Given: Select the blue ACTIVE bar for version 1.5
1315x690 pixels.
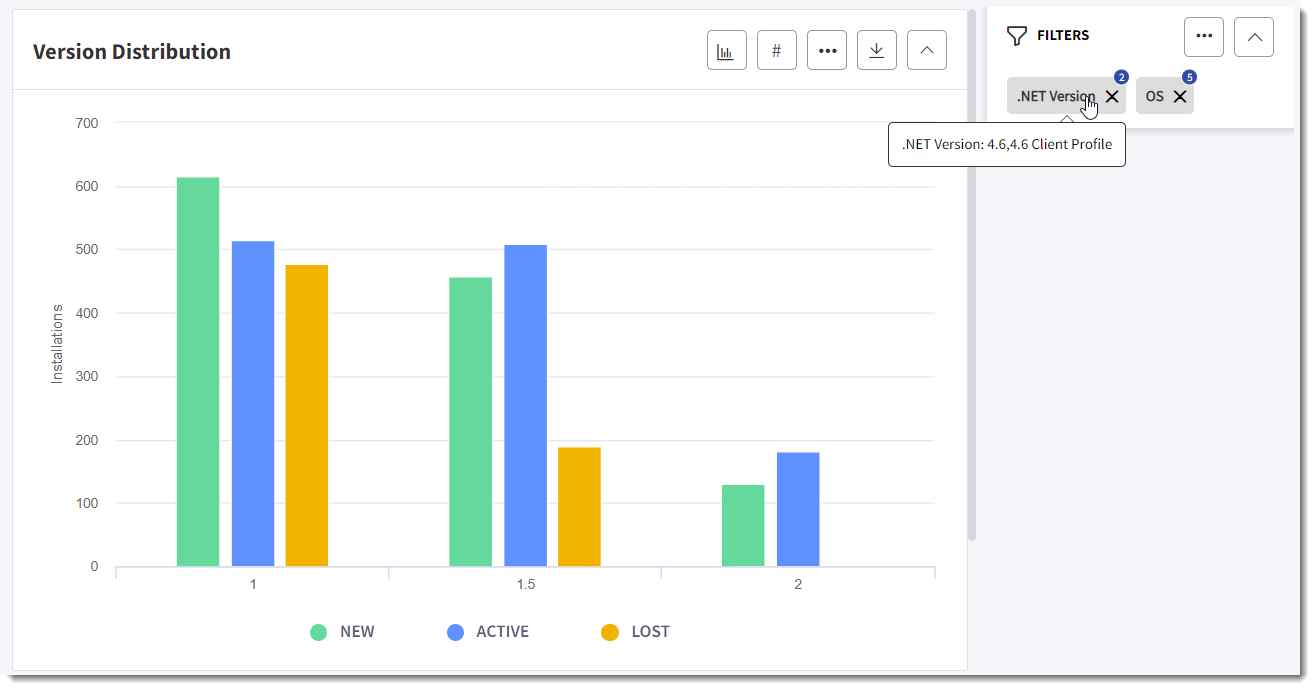Looking at the screenshot, I should 525,406.
